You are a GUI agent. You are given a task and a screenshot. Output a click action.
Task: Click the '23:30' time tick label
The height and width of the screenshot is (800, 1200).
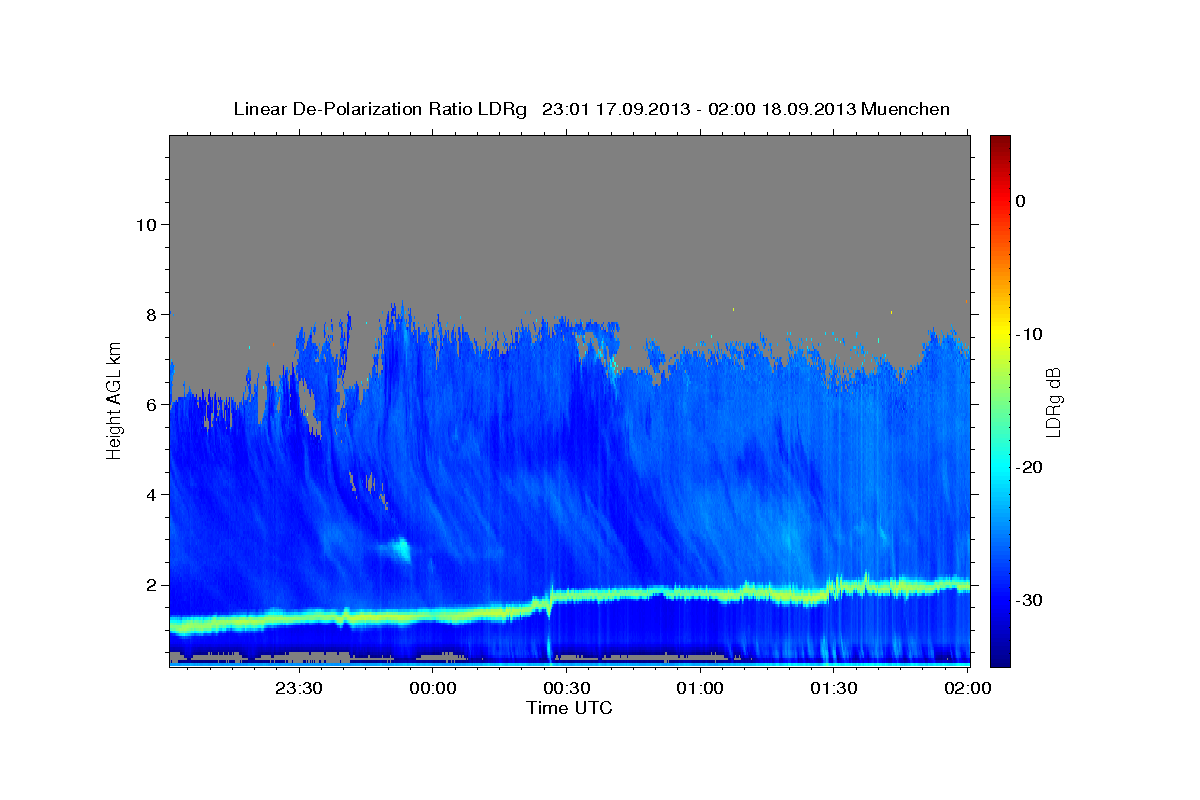[x=298, y=688]
